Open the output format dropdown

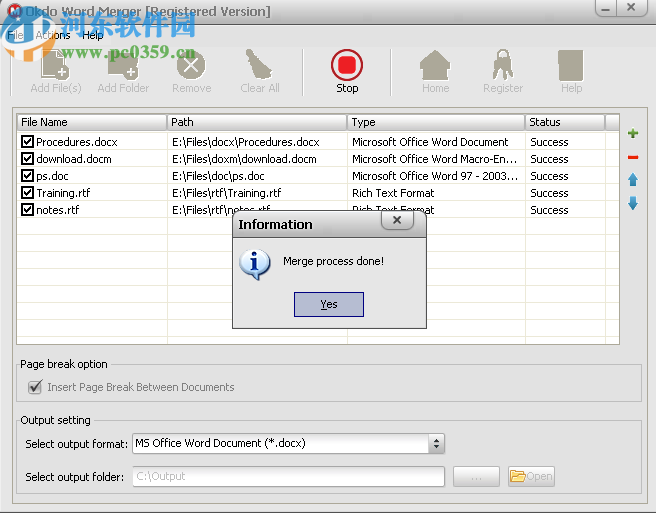[436, 444]
